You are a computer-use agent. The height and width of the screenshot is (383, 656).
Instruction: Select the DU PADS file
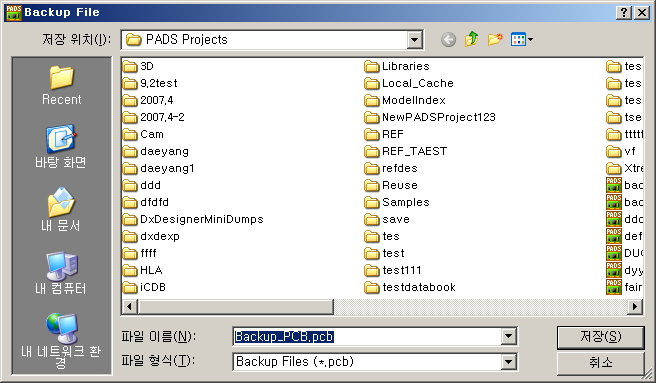point(624,253)
